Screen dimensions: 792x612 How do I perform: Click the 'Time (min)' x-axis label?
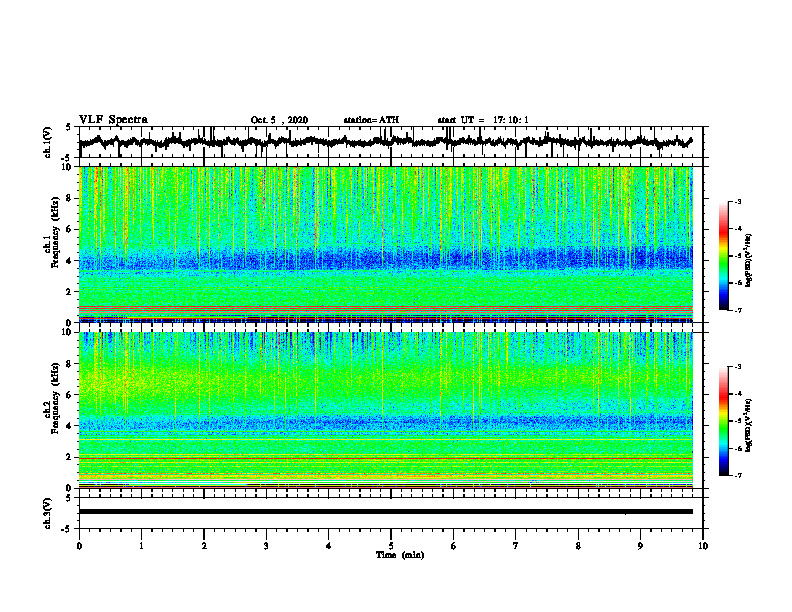(400, 555)
